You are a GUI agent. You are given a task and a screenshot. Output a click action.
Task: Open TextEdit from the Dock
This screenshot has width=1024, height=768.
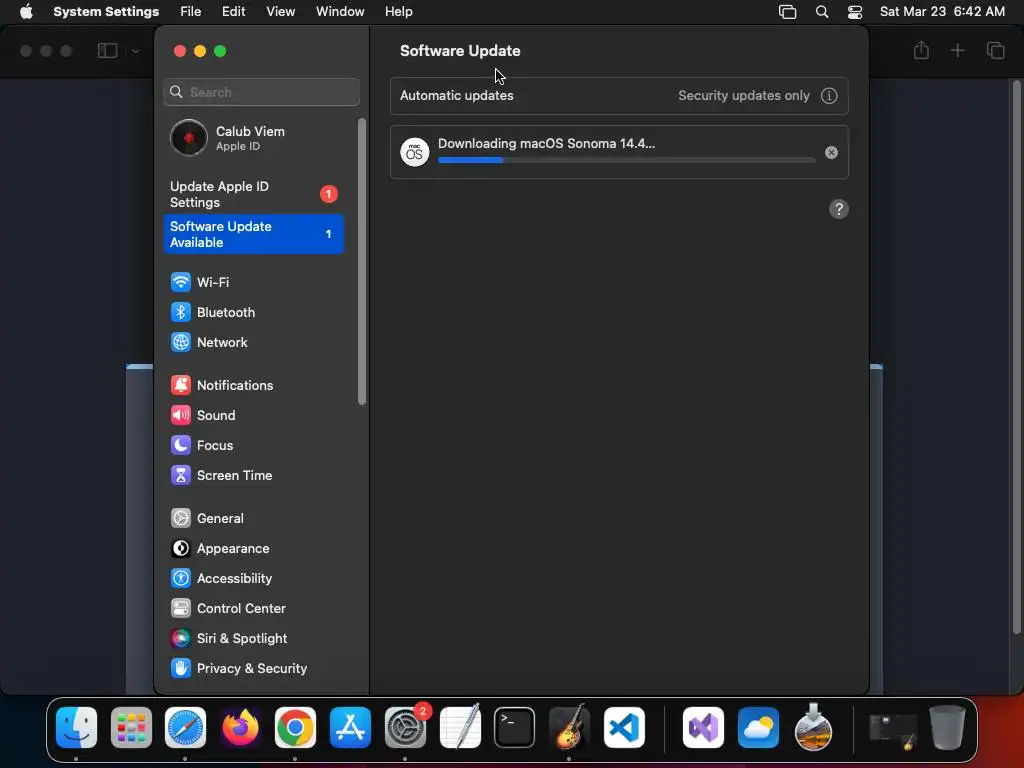coord(460,728)
